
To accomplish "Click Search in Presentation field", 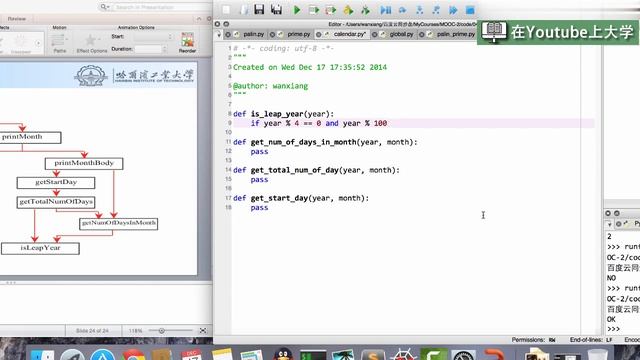I will 162,7.
